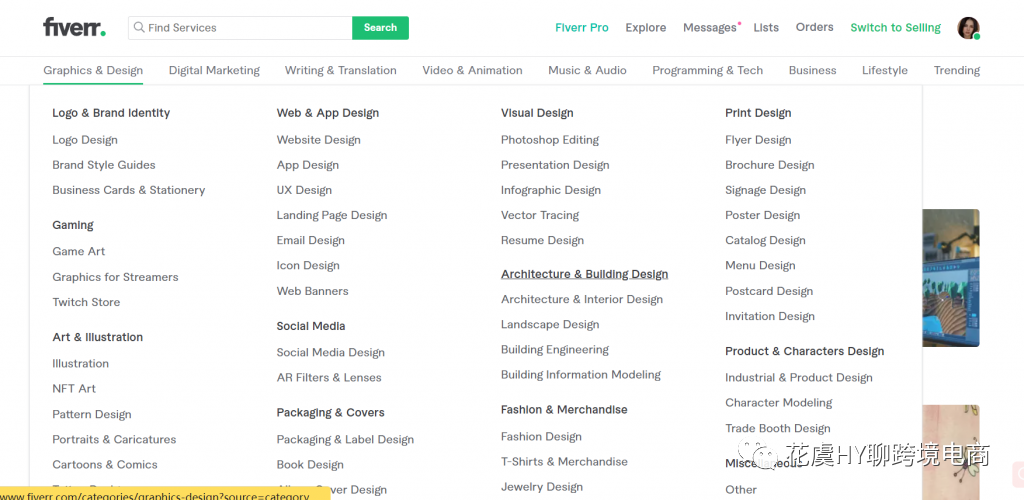Choose Logo Design from the menu

click(85, 140)
